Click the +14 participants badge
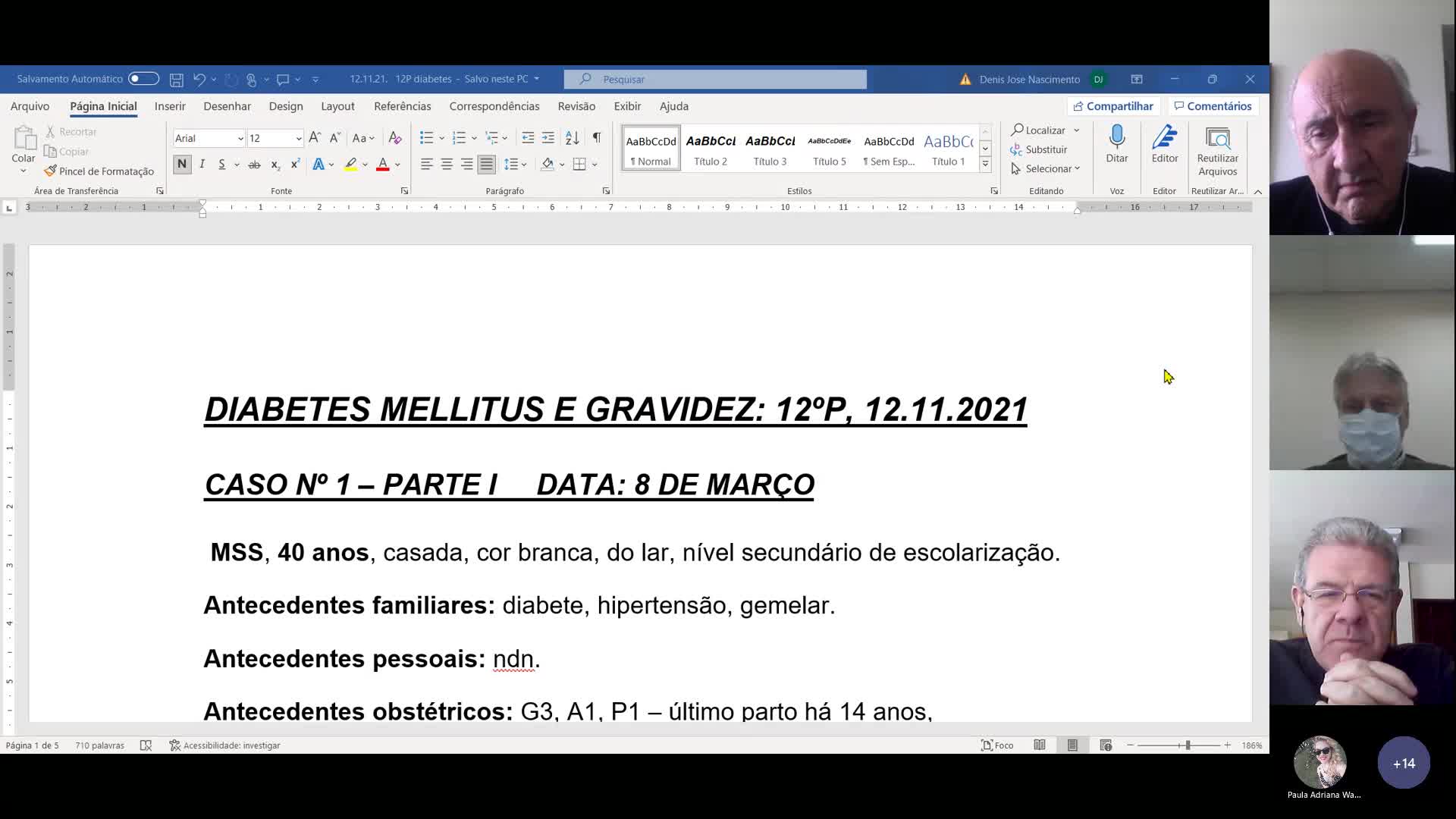This screenshot has width=1456, height=819. pos(1404,763)
